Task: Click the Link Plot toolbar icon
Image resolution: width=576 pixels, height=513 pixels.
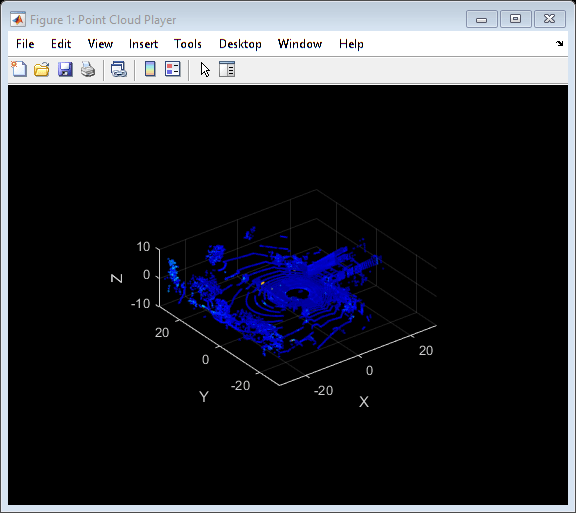Action: [x=119, y=69]
